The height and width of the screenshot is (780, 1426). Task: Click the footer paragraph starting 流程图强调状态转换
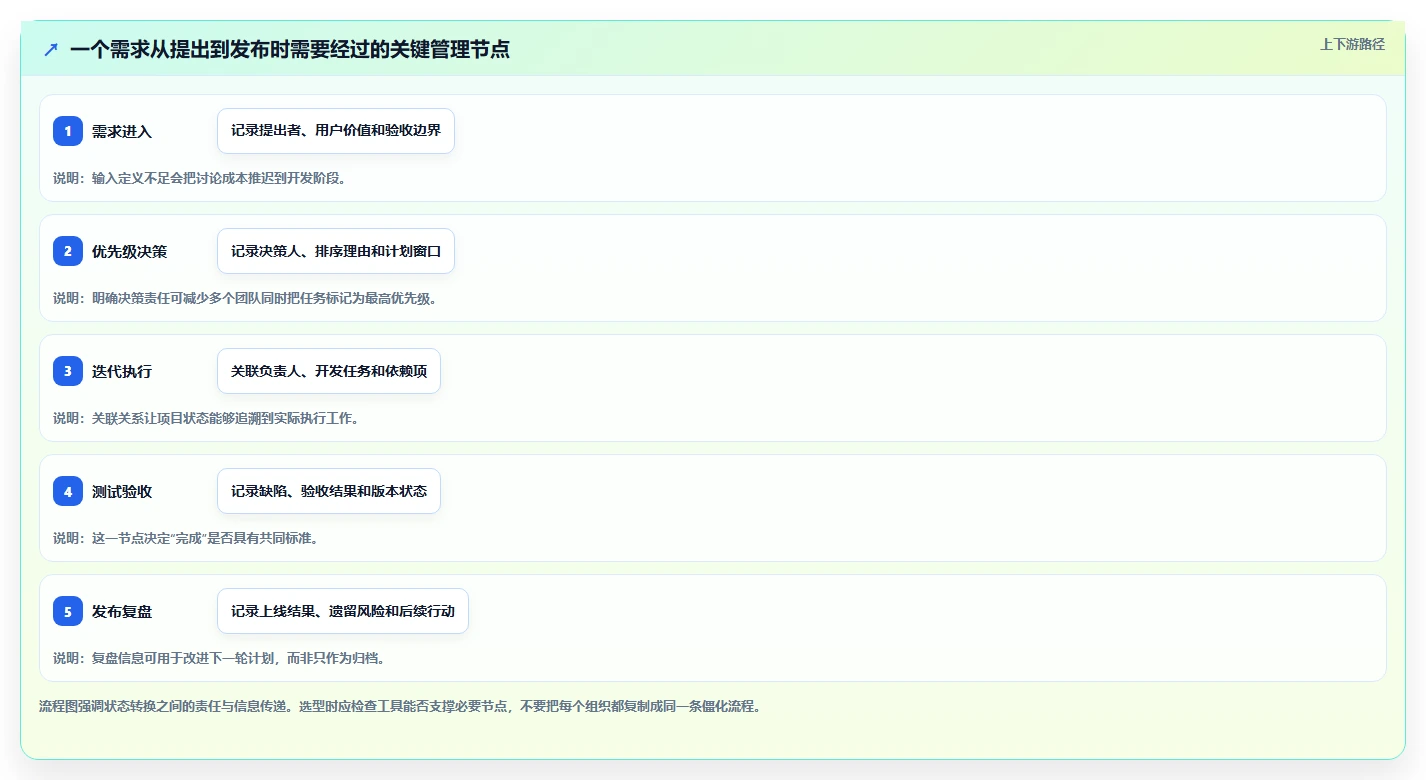[400, 706]
